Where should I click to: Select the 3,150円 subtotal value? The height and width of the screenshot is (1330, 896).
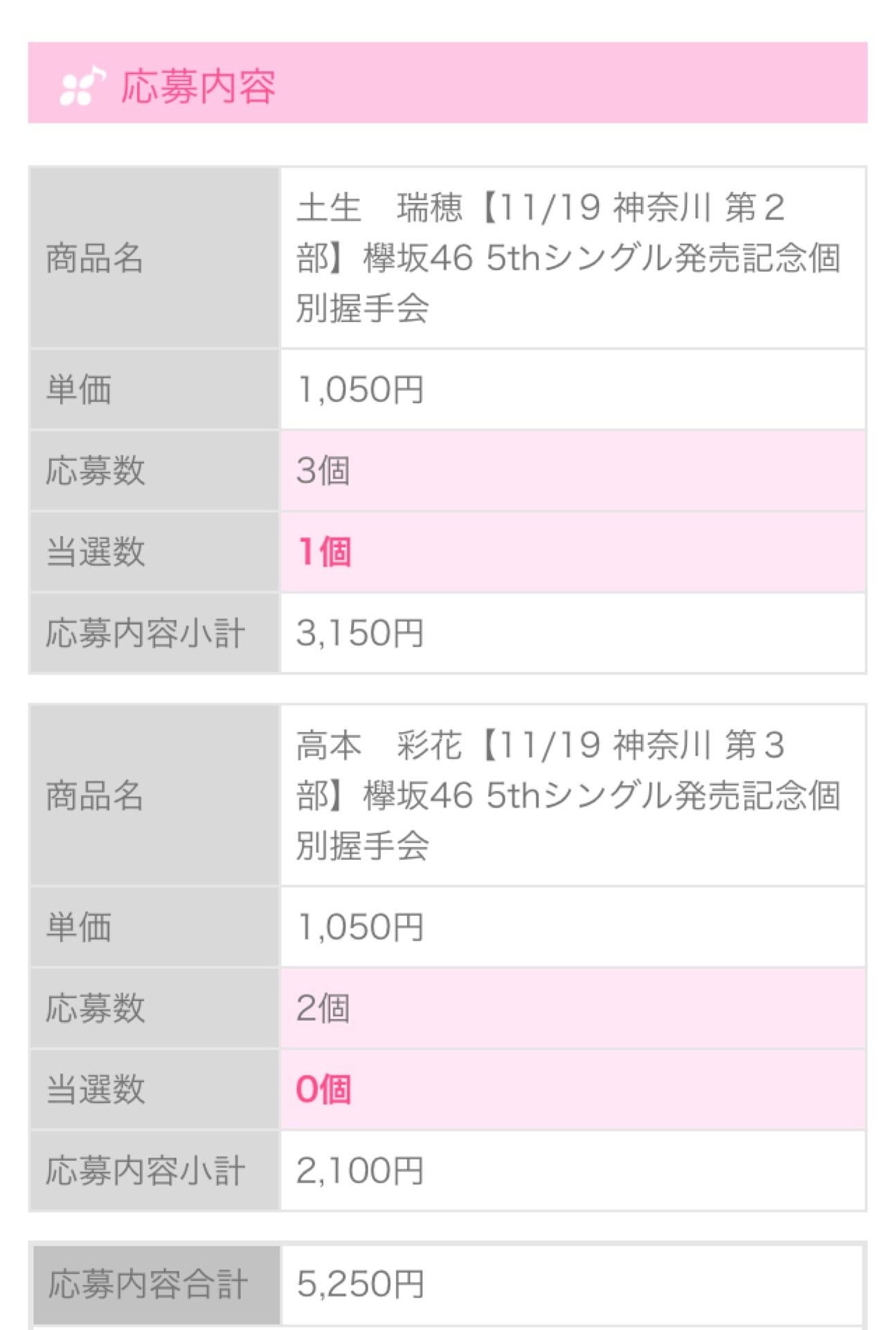pyautogui.click(x=359, y=633)
